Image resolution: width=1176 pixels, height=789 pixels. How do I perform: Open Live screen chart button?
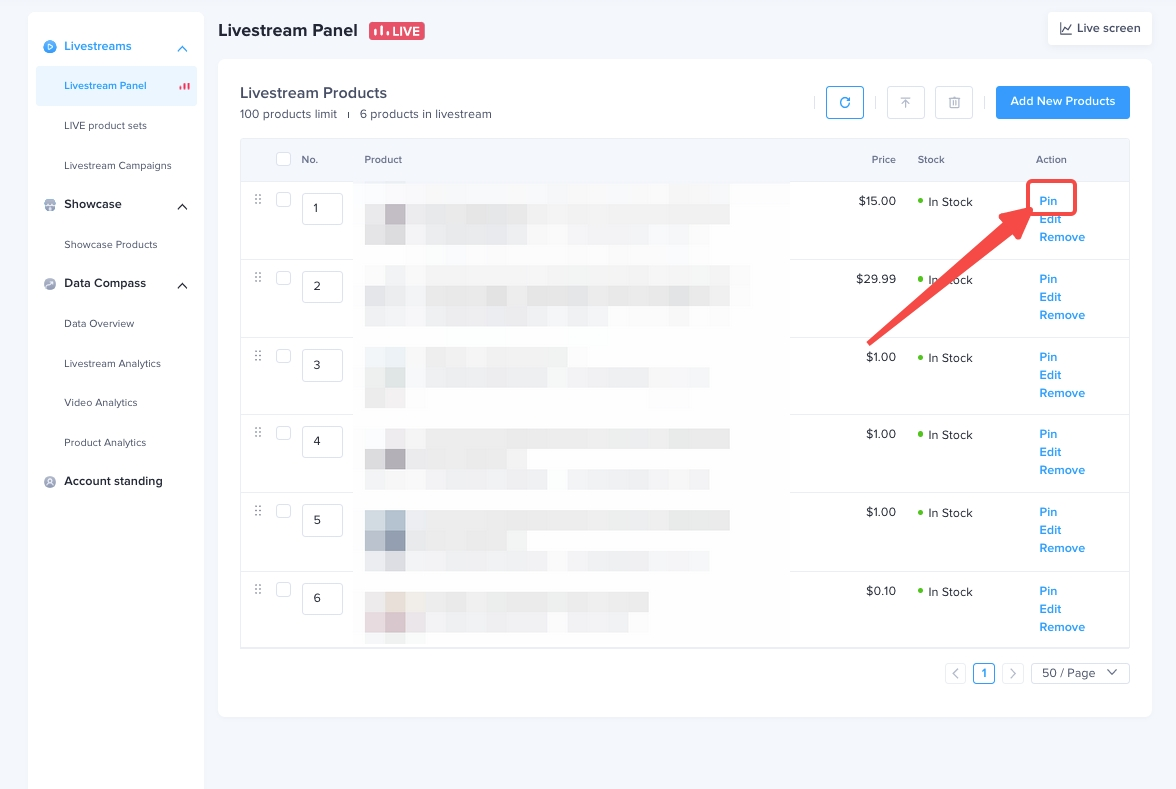(1099, 28)
